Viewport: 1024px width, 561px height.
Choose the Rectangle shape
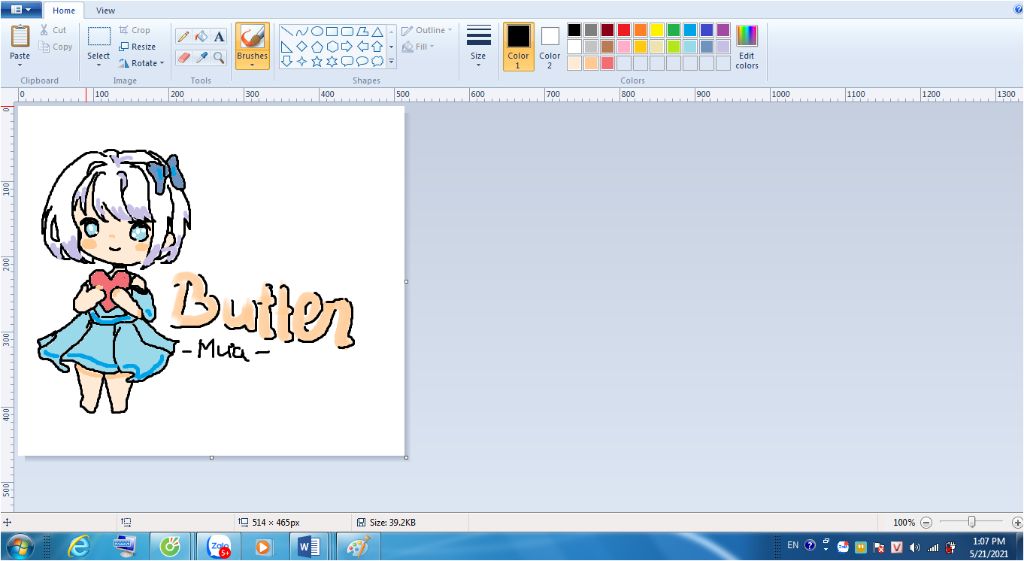click(x=332, y=31)
